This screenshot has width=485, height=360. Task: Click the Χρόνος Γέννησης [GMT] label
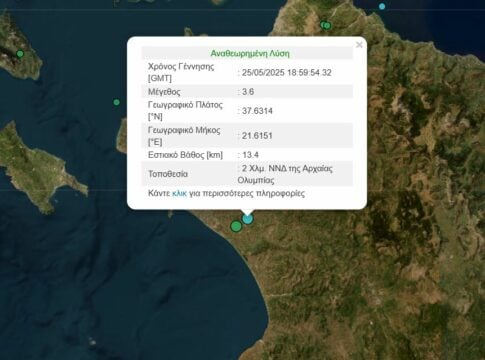point(181,72)
